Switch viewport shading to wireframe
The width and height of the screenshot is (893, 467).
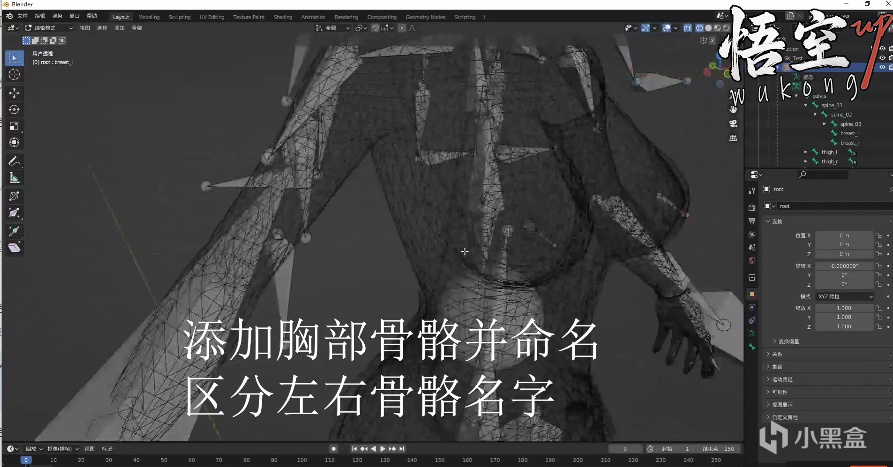pyautogui.click(x=700, y=27)
